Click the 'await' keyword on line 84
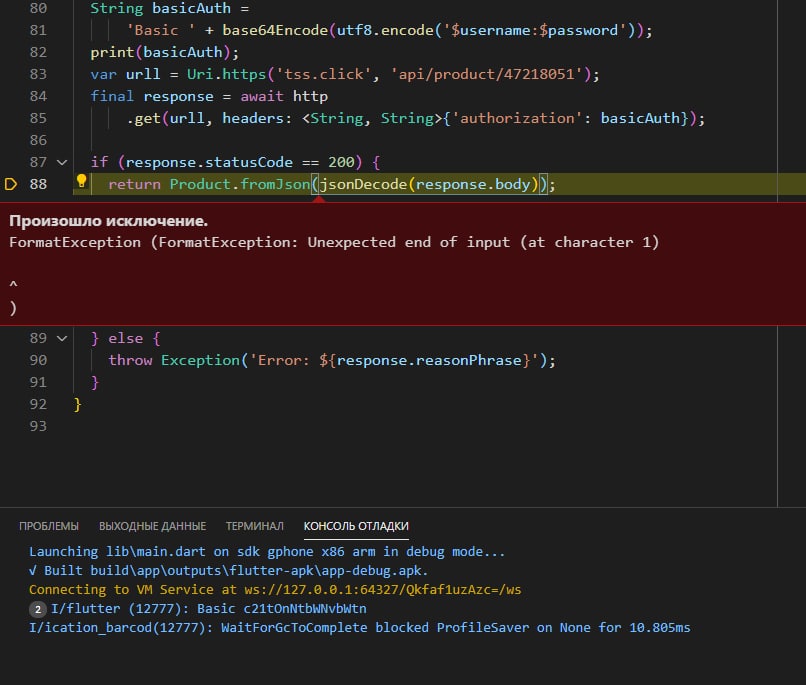Viewport: 806px width, 685px height. tap(262, 97)
